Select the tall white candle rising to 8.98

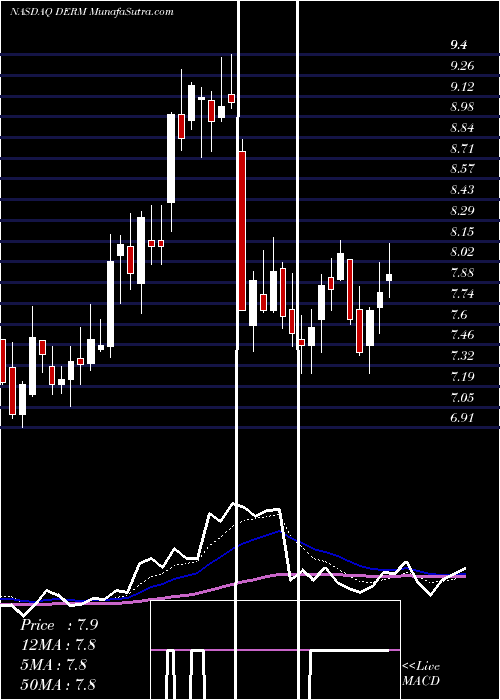(171, 158)
